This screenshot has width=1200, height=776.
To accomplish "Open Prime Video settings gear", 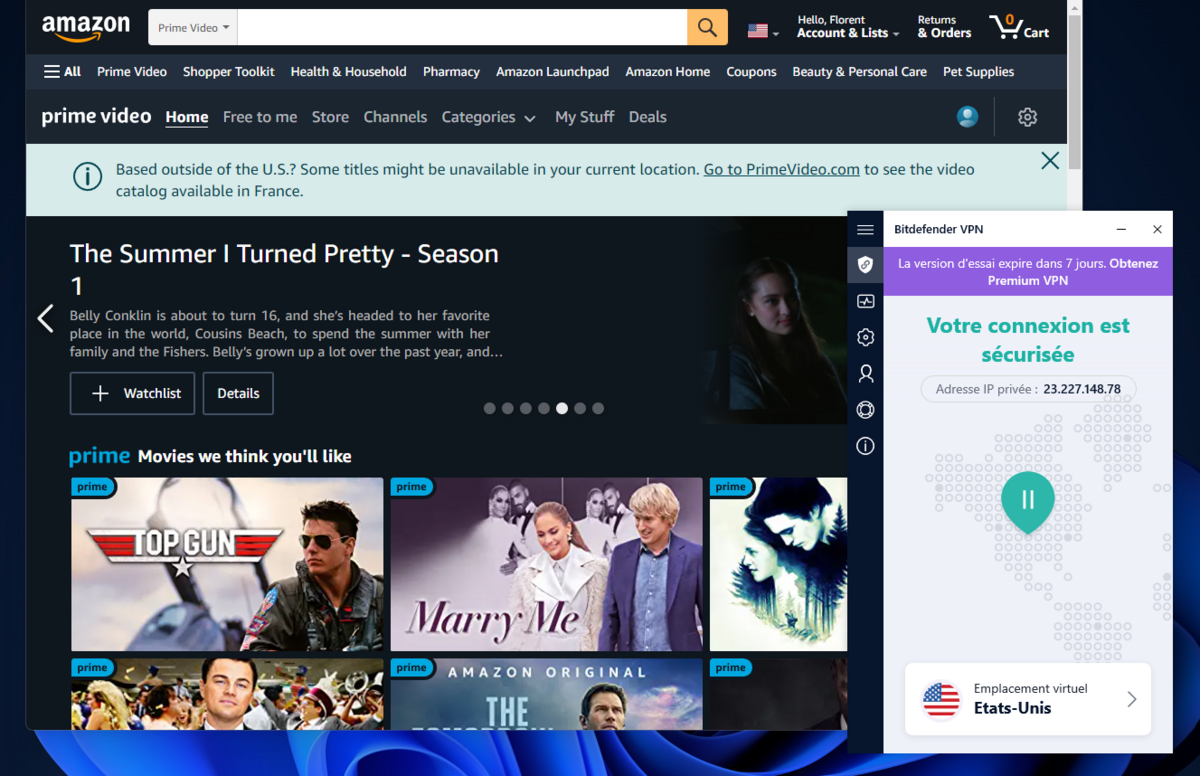I will pos(1027,117).
